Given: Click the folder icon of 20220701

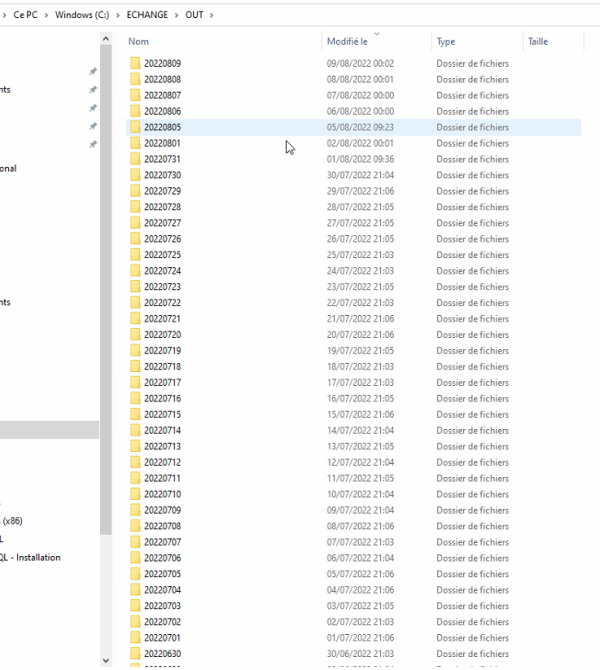Looking at the screenshot, I should point(135,638).
